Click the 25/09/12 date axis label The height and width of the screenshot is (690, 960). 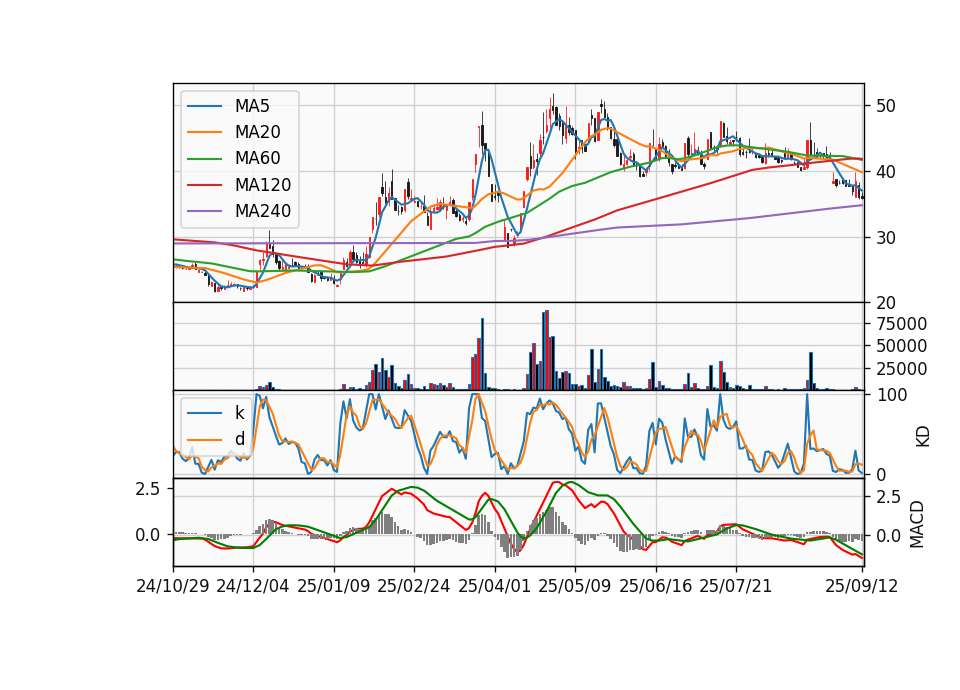861,586
